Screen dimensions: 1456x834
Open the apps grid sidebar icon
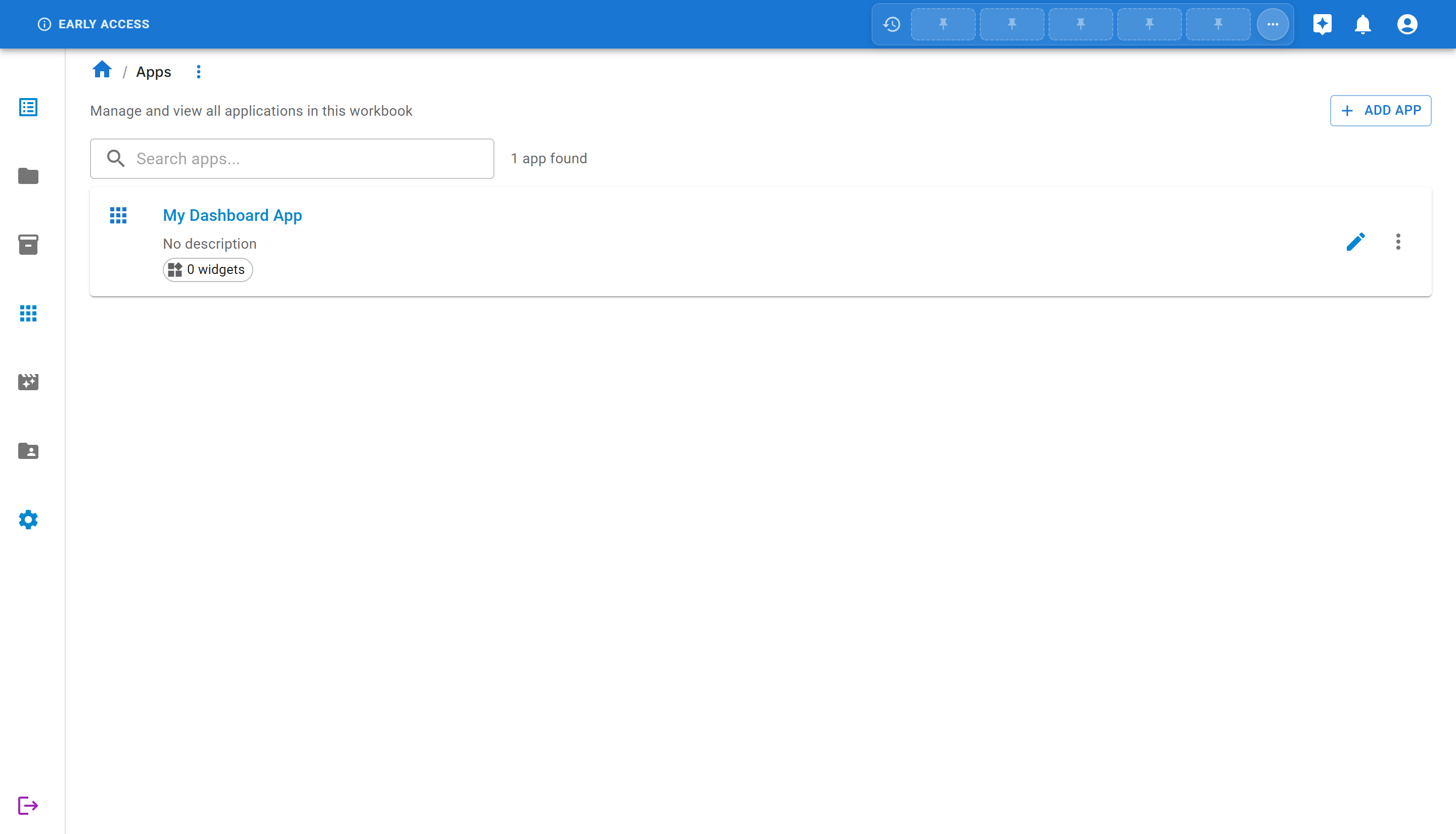[x=28, y=313]
